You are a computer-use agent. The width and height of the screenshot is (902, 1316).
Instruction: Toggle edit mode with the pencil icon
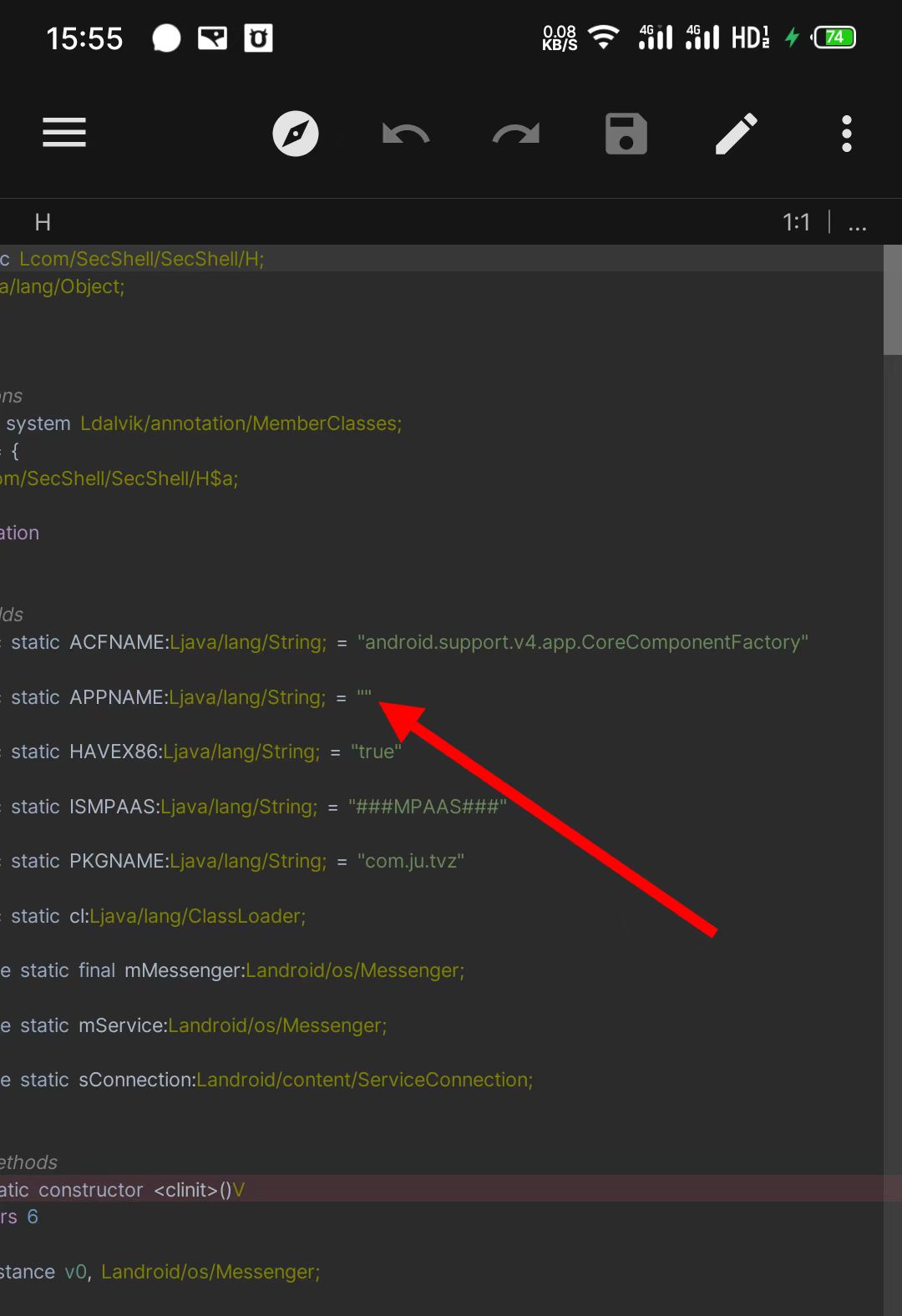pos(737,134)
